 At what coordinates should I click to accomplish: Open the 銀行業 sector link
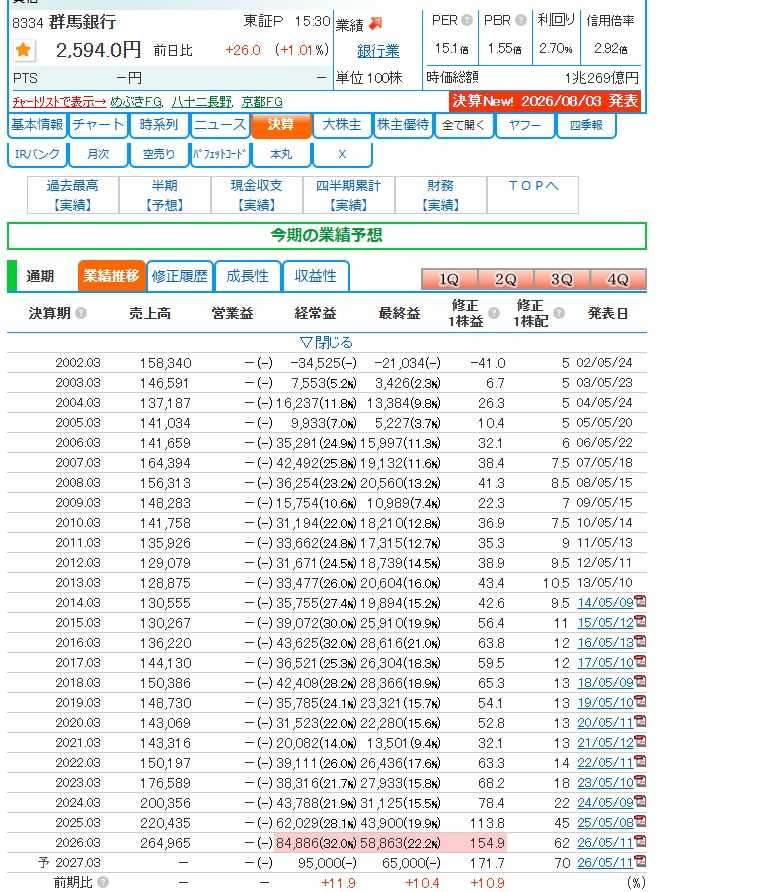tap(378, 51)
